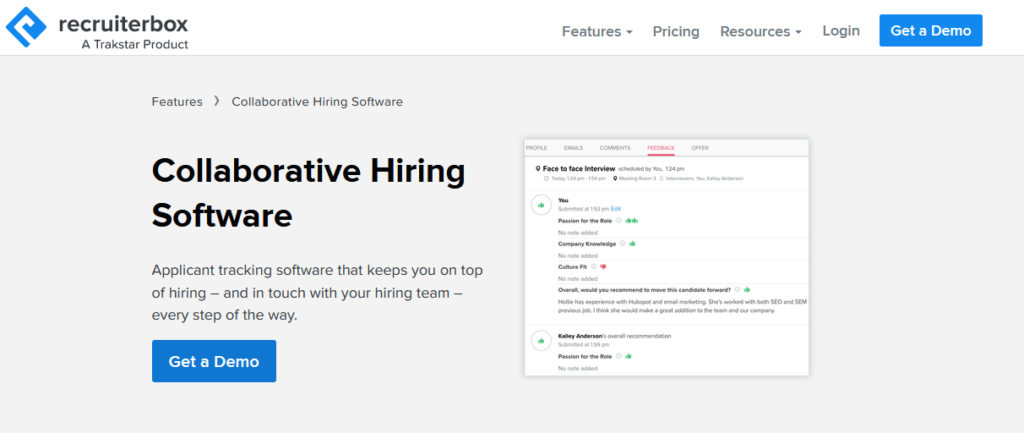1024x433 pixels.
Task: Click Get a Demo in the header
Action: (931, 31)
